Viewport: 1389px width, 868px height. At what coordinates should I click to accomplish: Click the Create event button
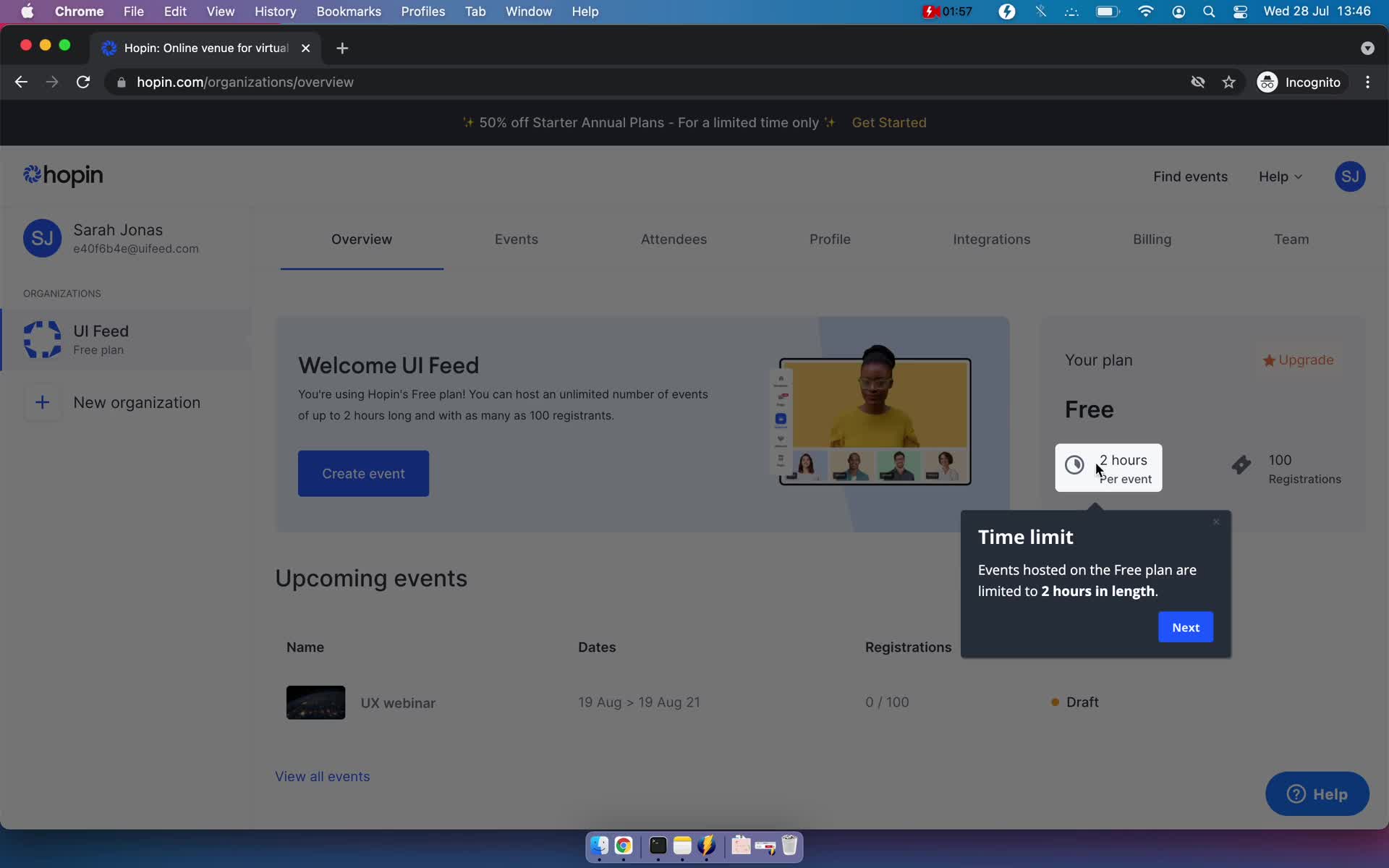coord(363,473)
